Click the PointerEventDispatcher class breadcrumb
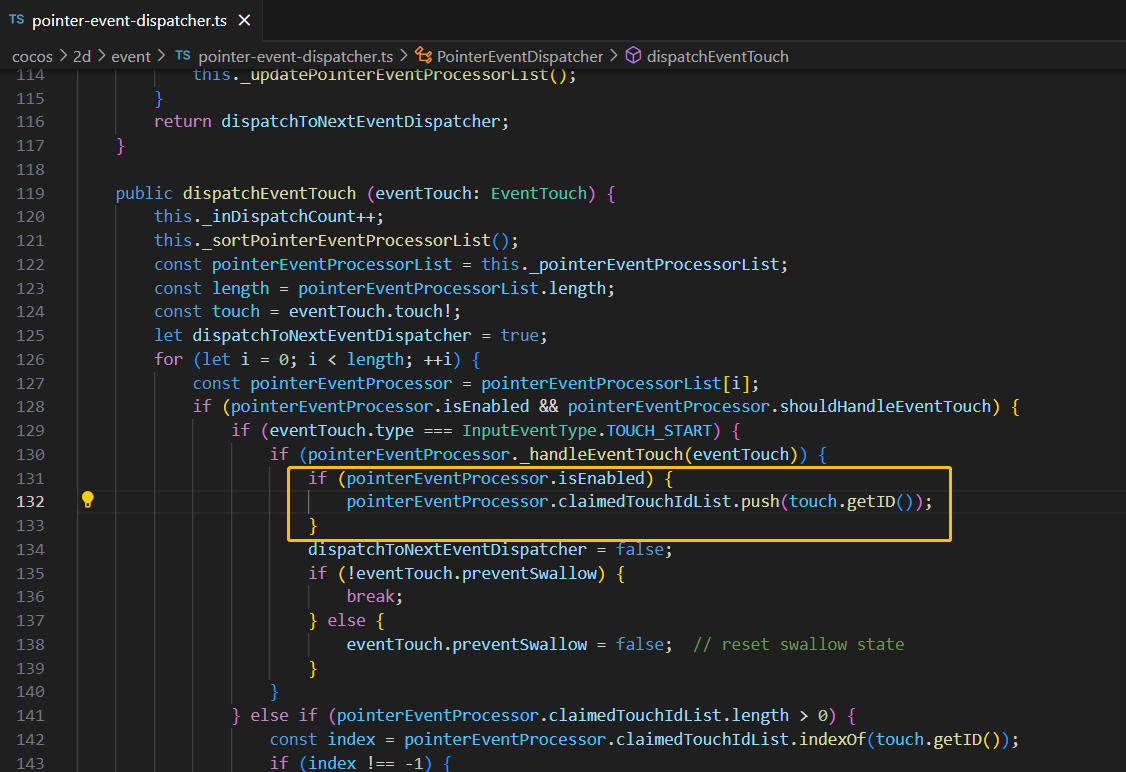The height and width of the screenshot is (772, 1126). pyautogui.click(x=520, y=56)
